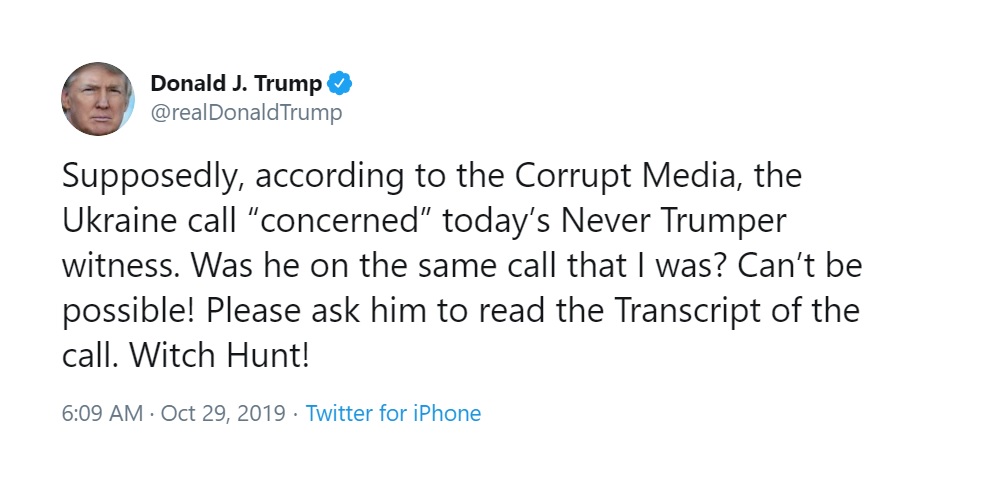Viewport: 1000px width, 499px height.
Task: Click the @realDonaldTrump handle
Action: point(246,113)
